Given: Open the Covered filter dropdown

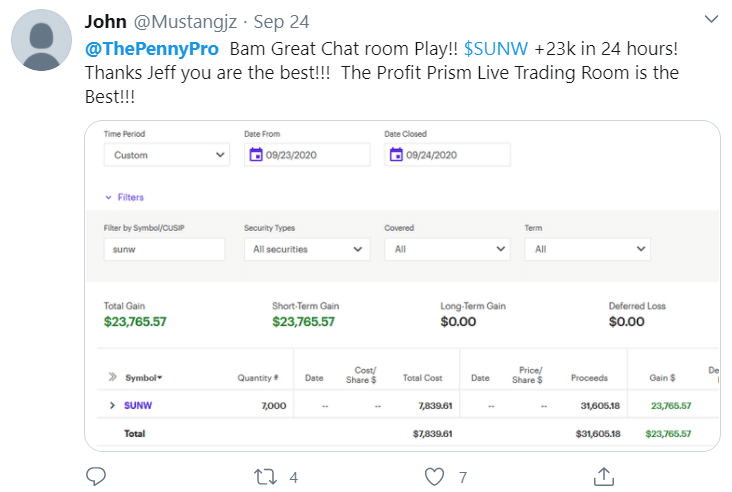Looking at the screenshot, I should coord(447,249).
